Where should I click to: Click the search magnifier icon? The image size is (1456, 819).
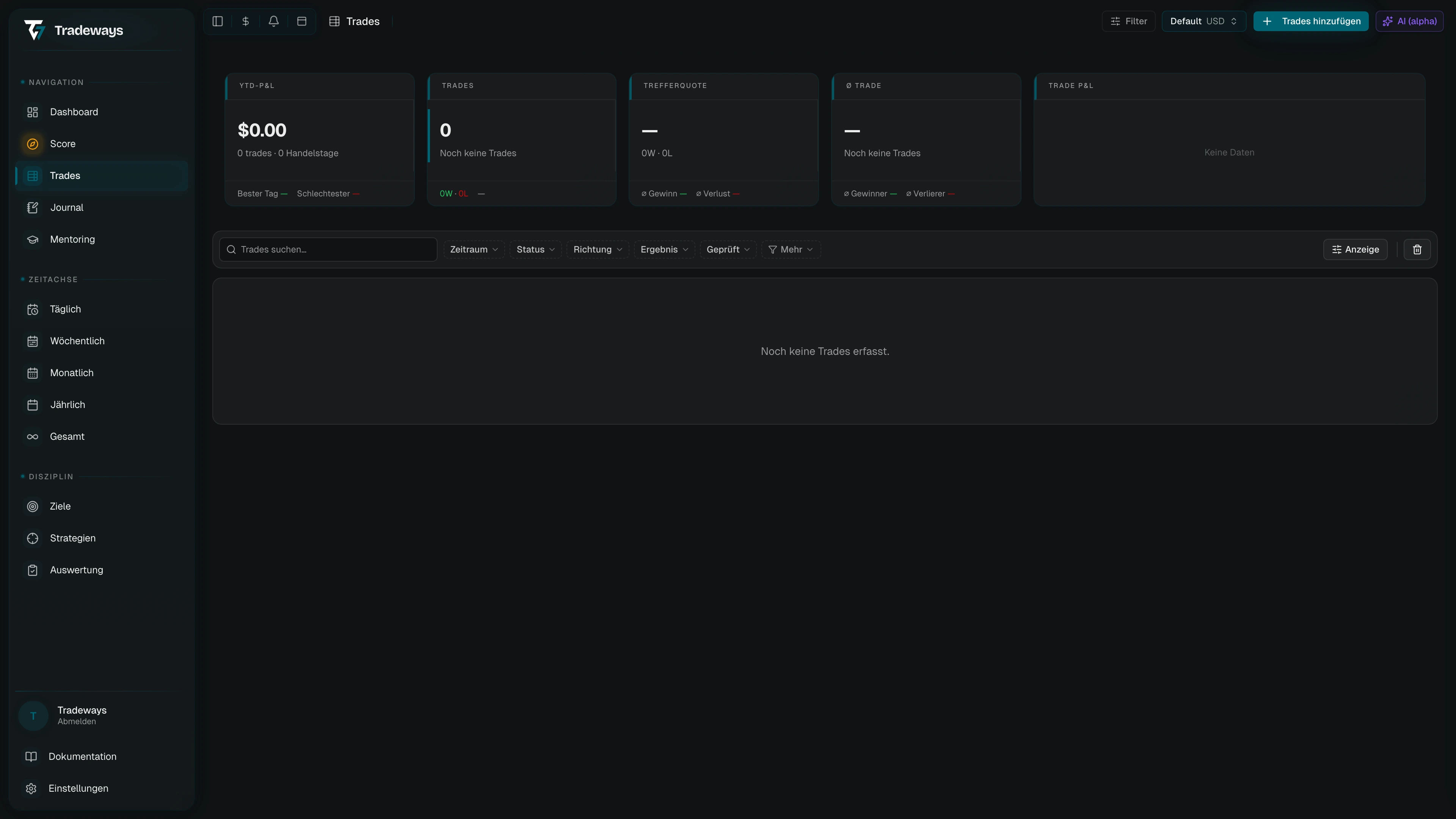coord(231,249)
